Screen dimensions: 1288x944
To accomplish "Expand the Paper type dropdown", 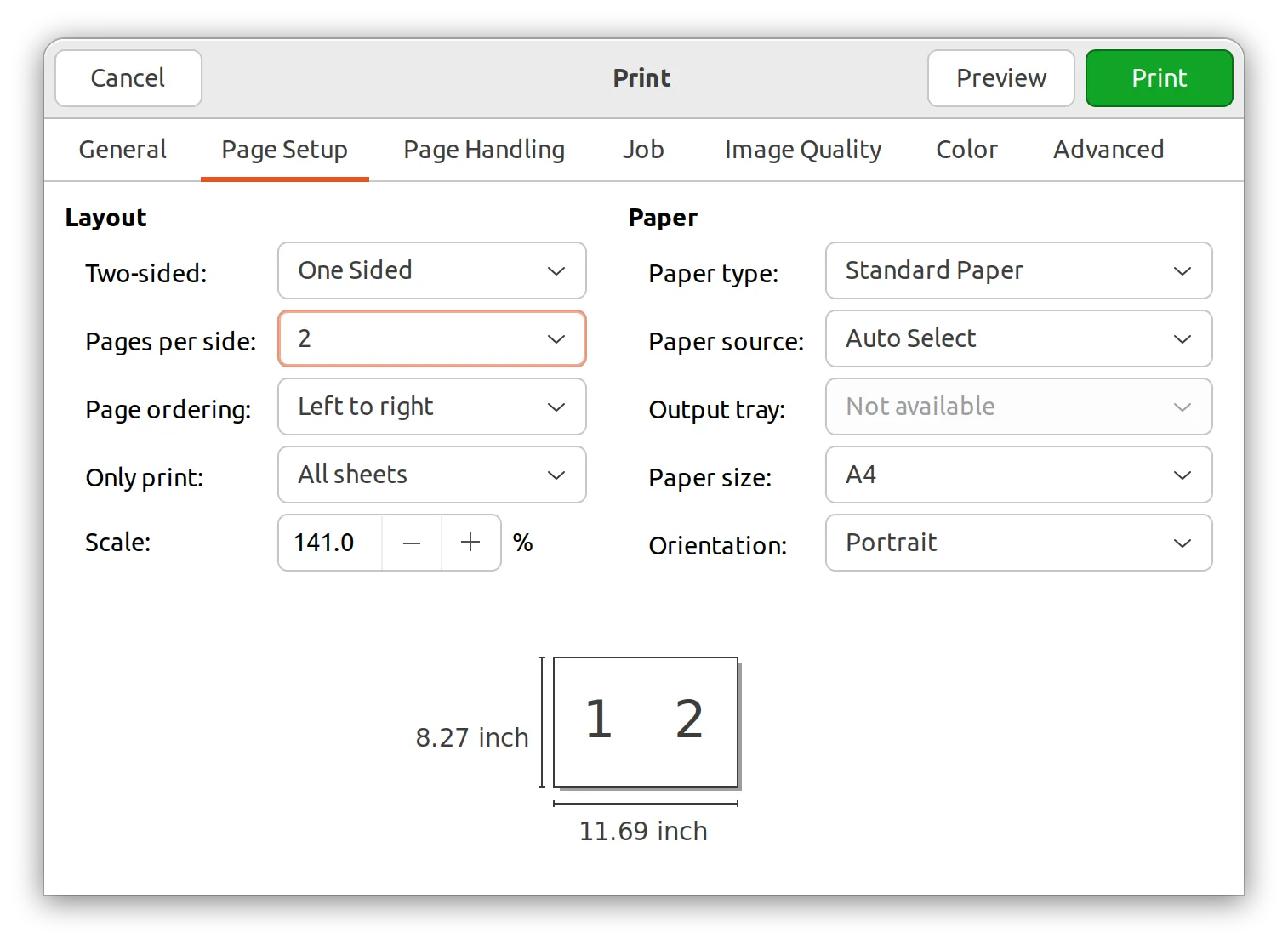I will [1018, 270].
